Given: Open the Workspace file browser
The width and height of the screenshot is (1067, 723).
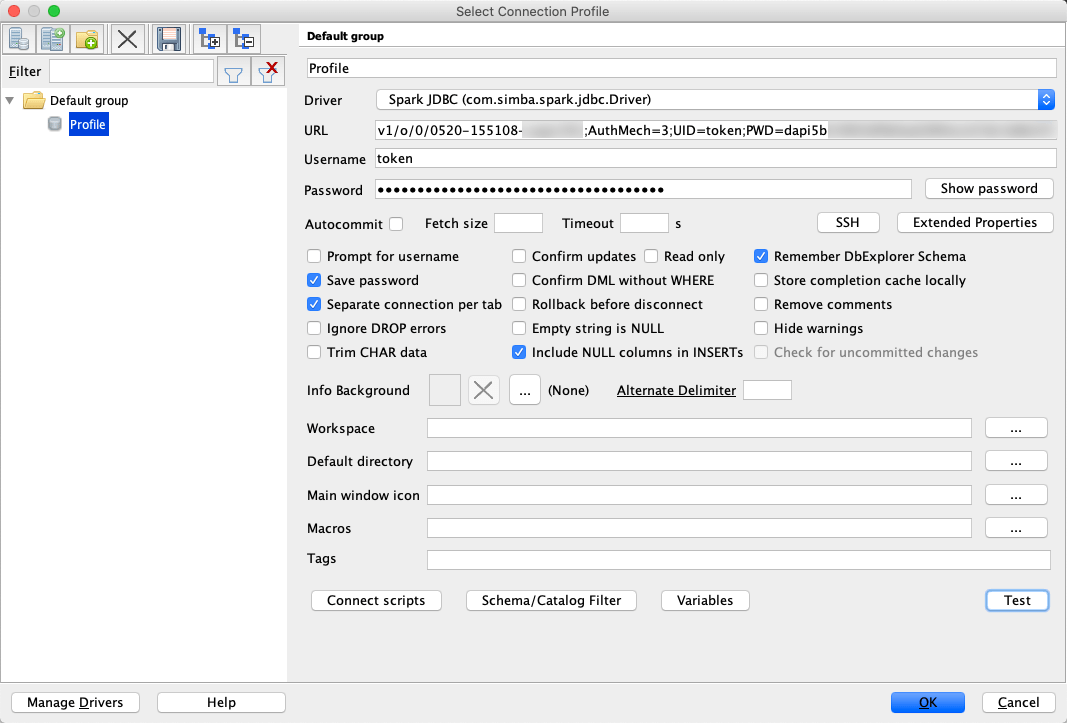Looking at the screenshot, I should (x=1016, y=427).
